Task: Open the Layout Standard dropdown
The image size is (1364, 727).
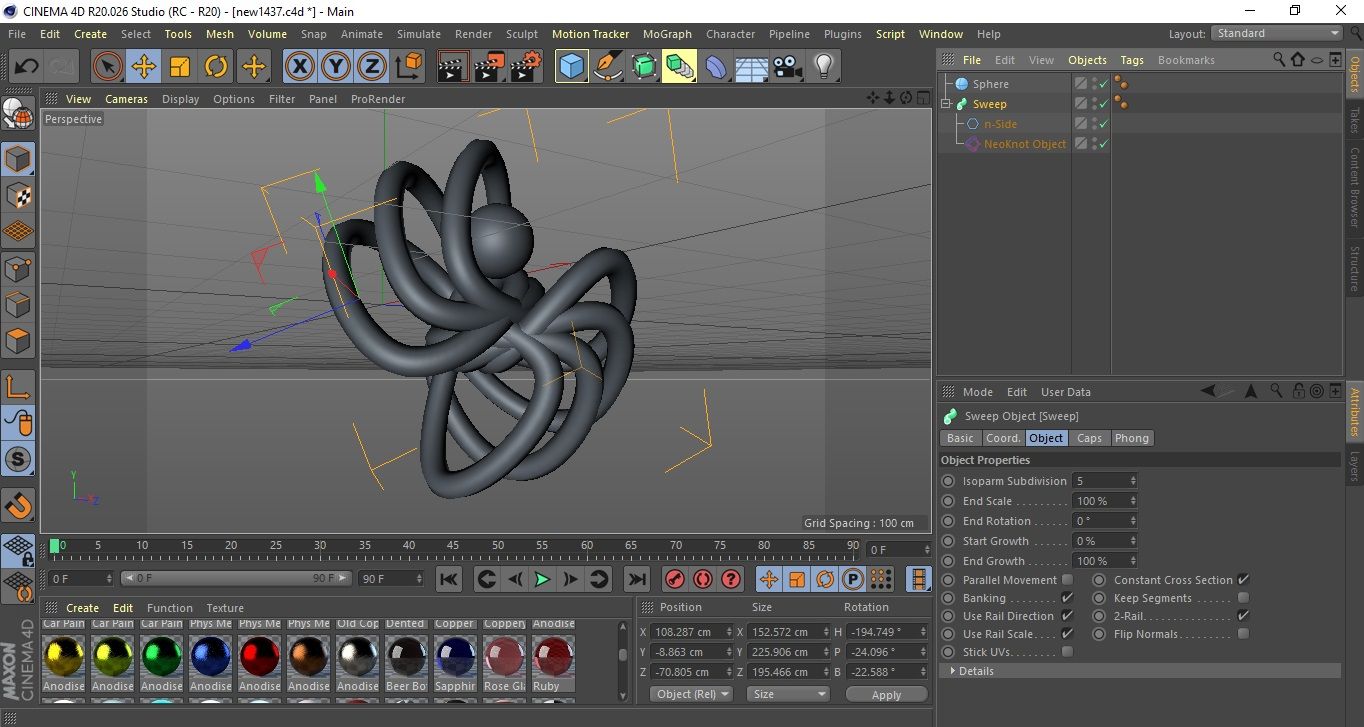Action: 1277,33
